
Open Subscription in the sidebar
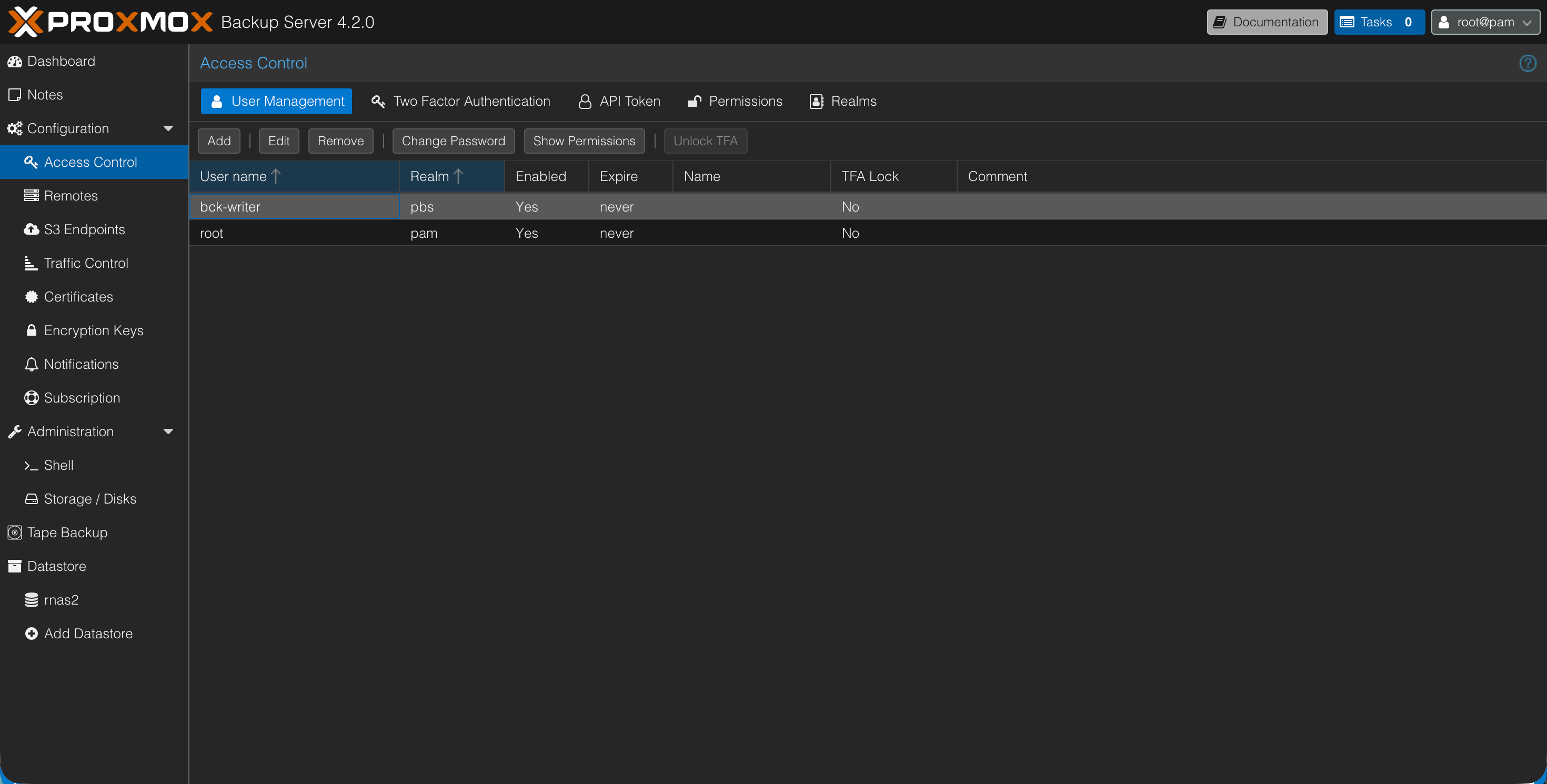tap(94, 398)
